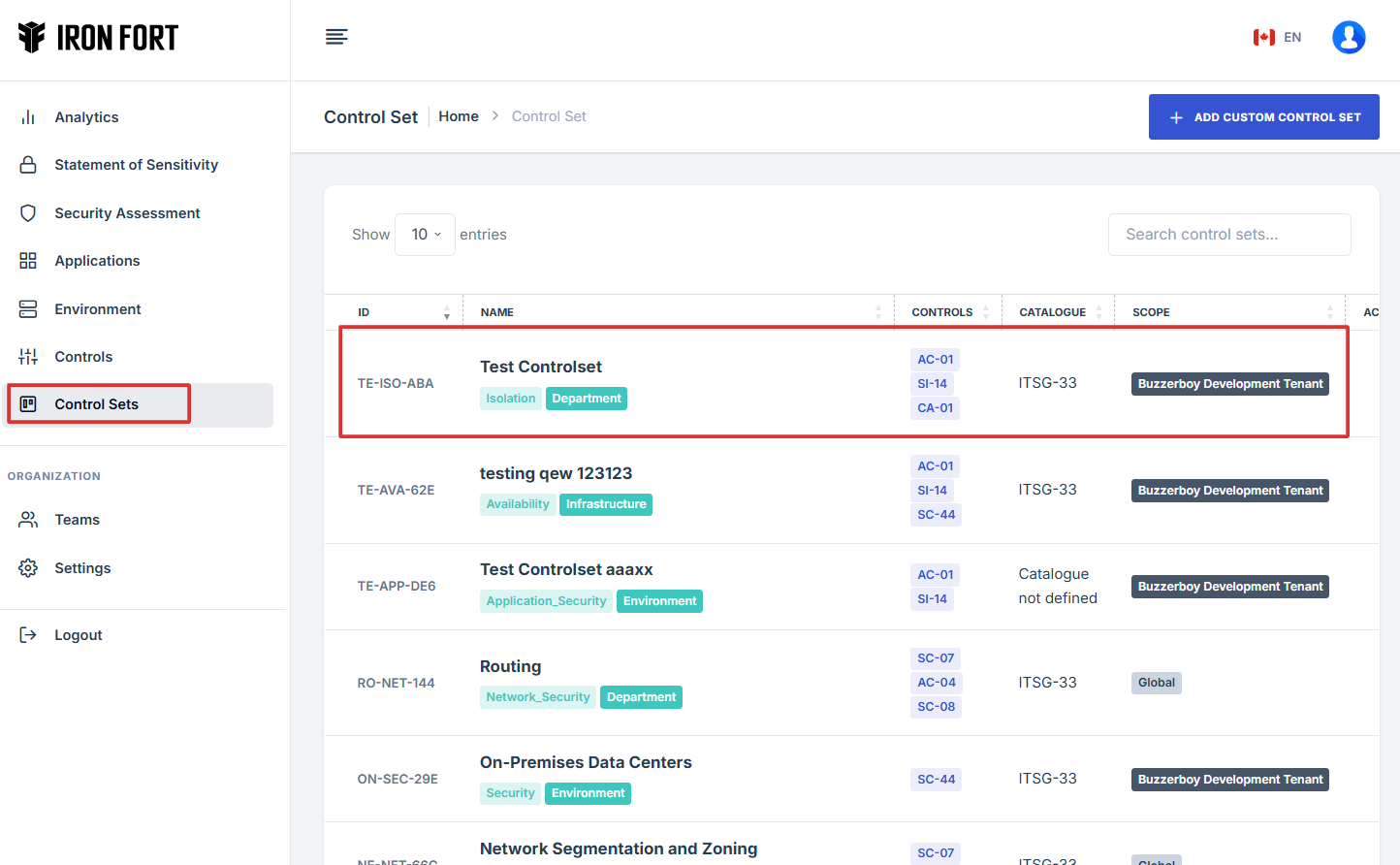
Task: Open the Control Sets menu item
Action: [97, 404]
